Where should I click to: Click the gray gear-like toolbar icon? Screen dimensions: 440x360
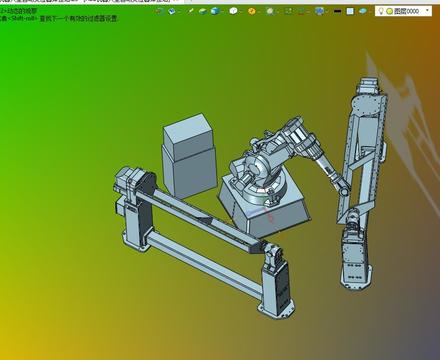pyautogui.click(x=270, y=11)
